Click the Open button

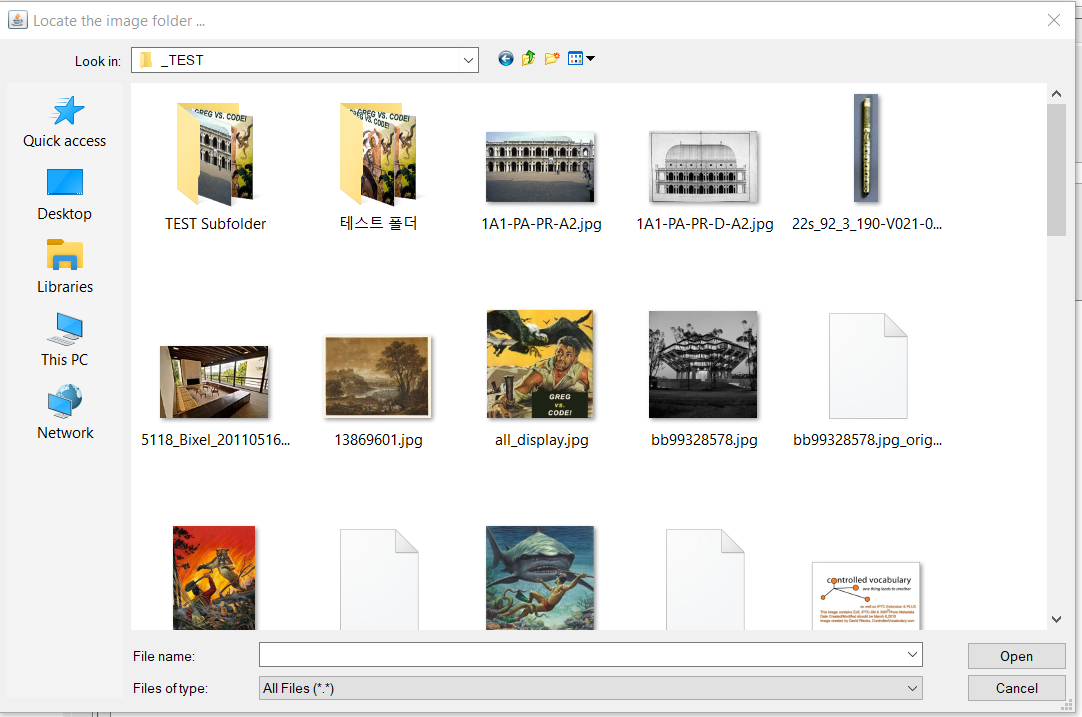(x=1016, y=656)
